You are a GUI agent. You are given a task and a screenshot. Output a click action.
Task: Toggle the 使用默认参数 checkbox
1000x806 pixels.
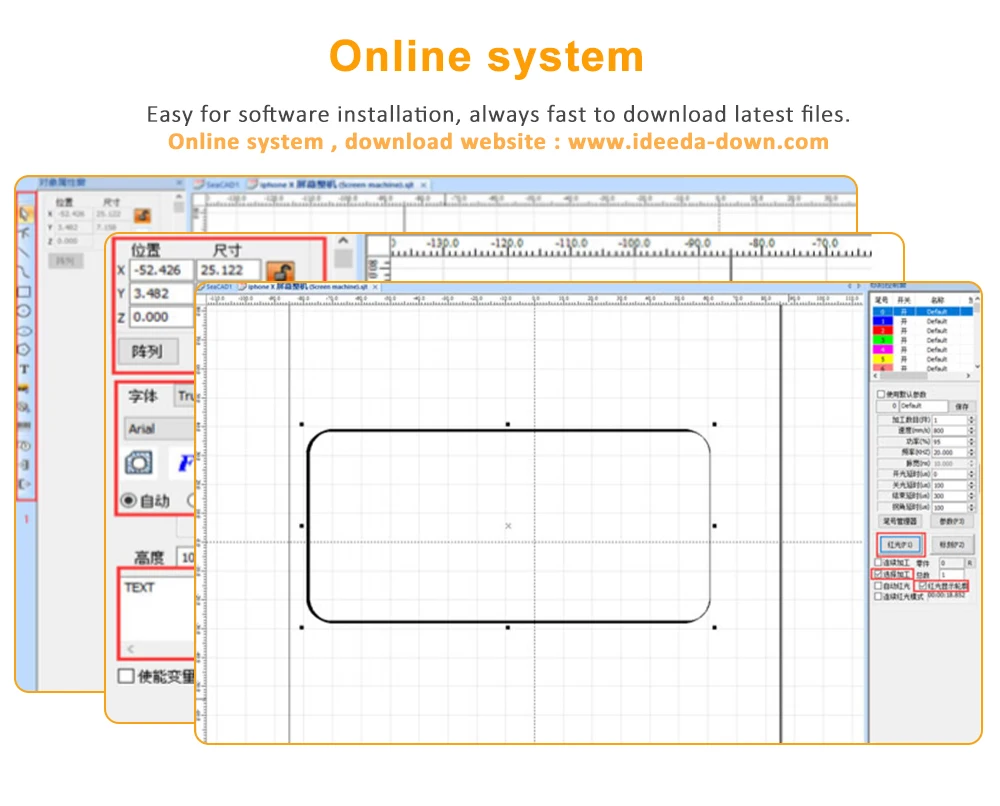click(x=881, y=395)
